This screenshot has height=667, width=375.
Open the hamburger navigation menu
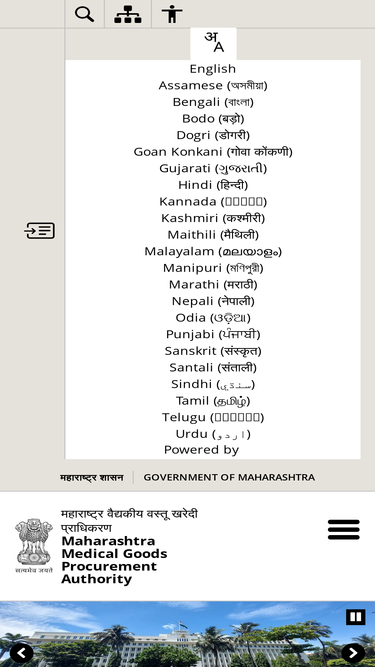click(344, 530)
